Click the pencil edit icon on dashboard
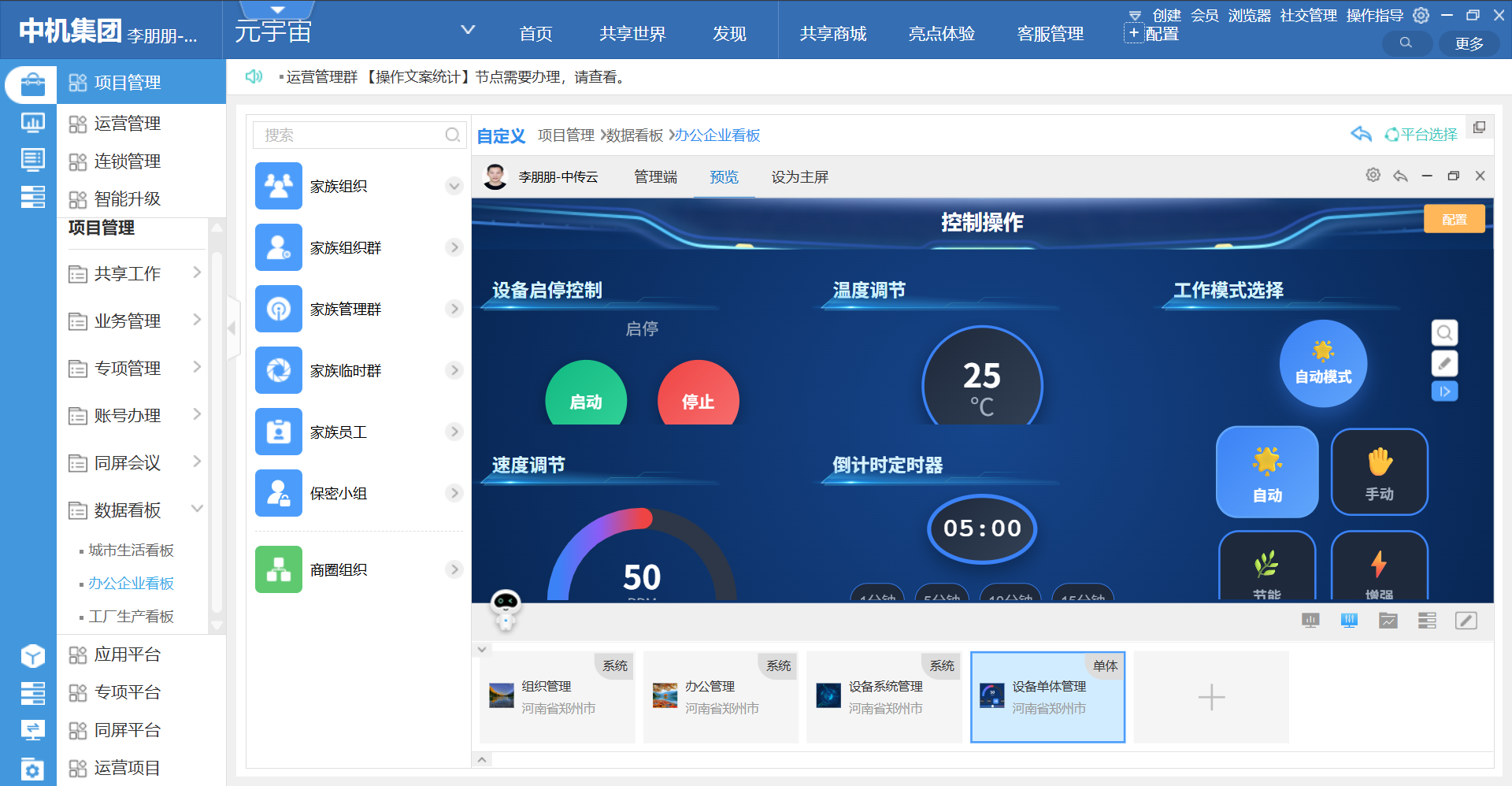 (x=1443, y=363)
